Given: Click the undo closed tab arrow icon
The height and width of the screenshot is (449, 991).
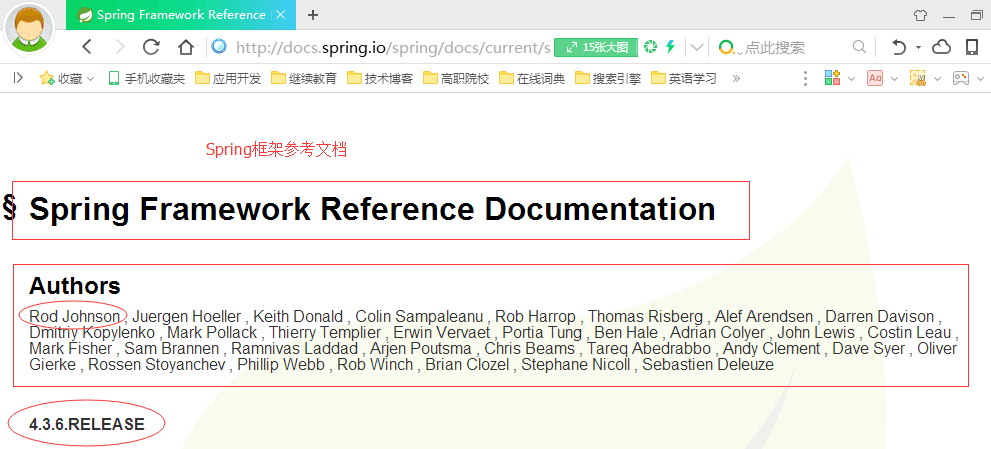Looking at the screenshot, I should click(x=898, y=47).
